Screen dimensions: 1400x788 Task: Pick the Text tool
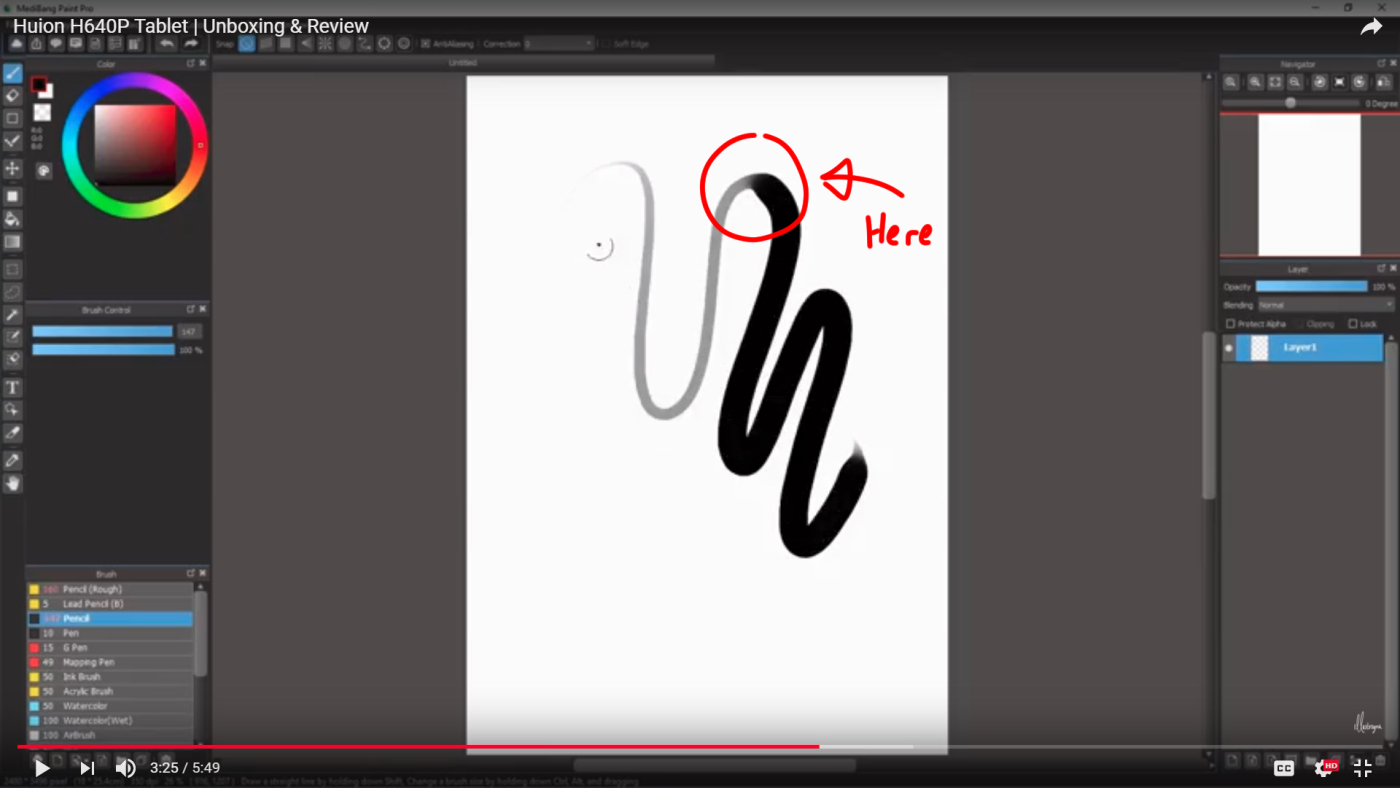pos(13,387)
